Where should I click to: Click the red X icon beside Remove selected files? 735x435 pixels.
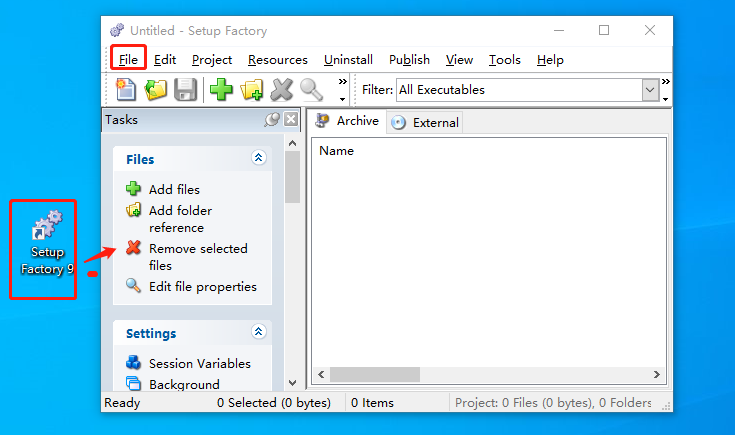coord(133,248)
